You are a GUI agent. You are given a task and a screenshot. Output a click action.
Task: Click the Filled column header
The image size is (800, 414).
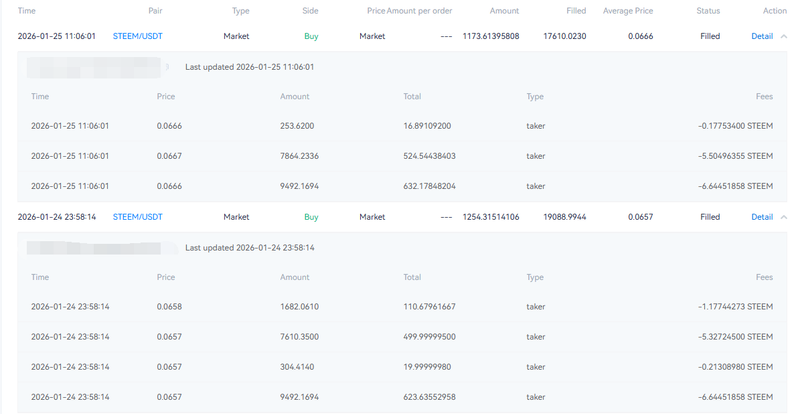(576, 10)
